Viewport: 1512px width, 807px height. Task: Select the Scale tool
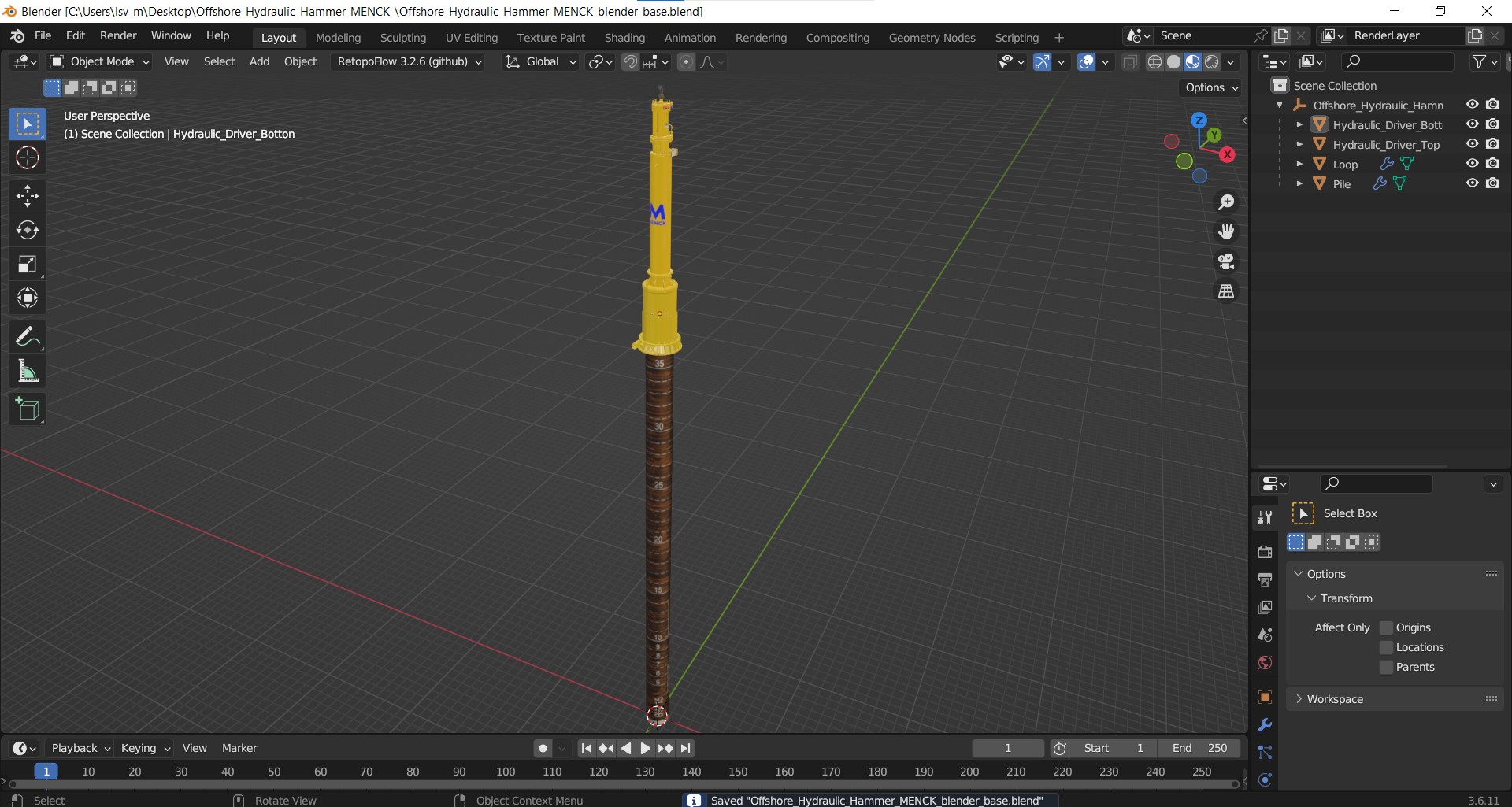tap(28, 264)
